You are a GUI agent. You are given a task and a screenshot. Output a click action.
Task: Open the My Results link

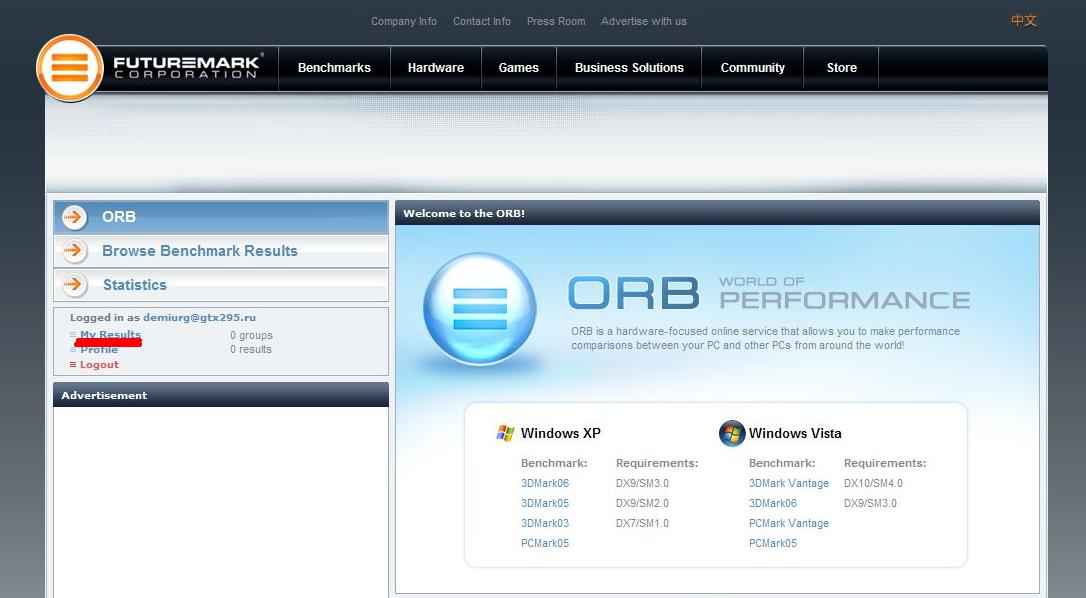110,335
